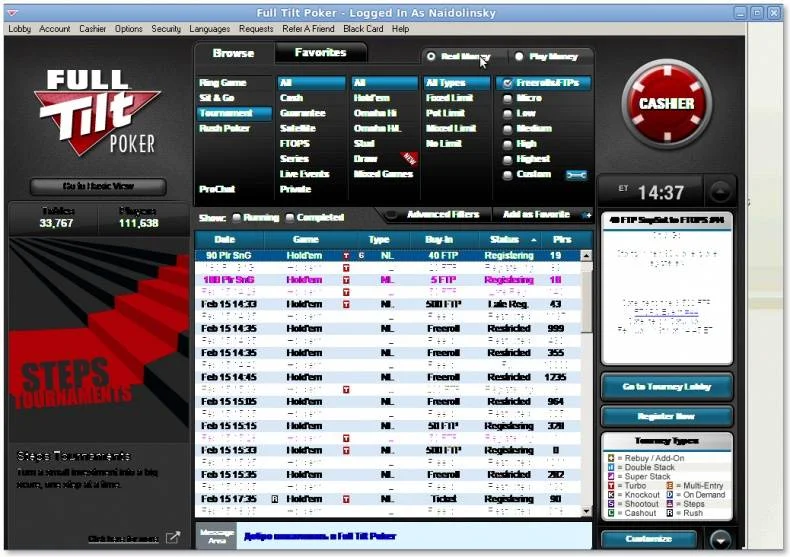Click the Turbo icon in the 180 Plr SnG row
This screenshot has width=790, height=557.
coord(346,280)
